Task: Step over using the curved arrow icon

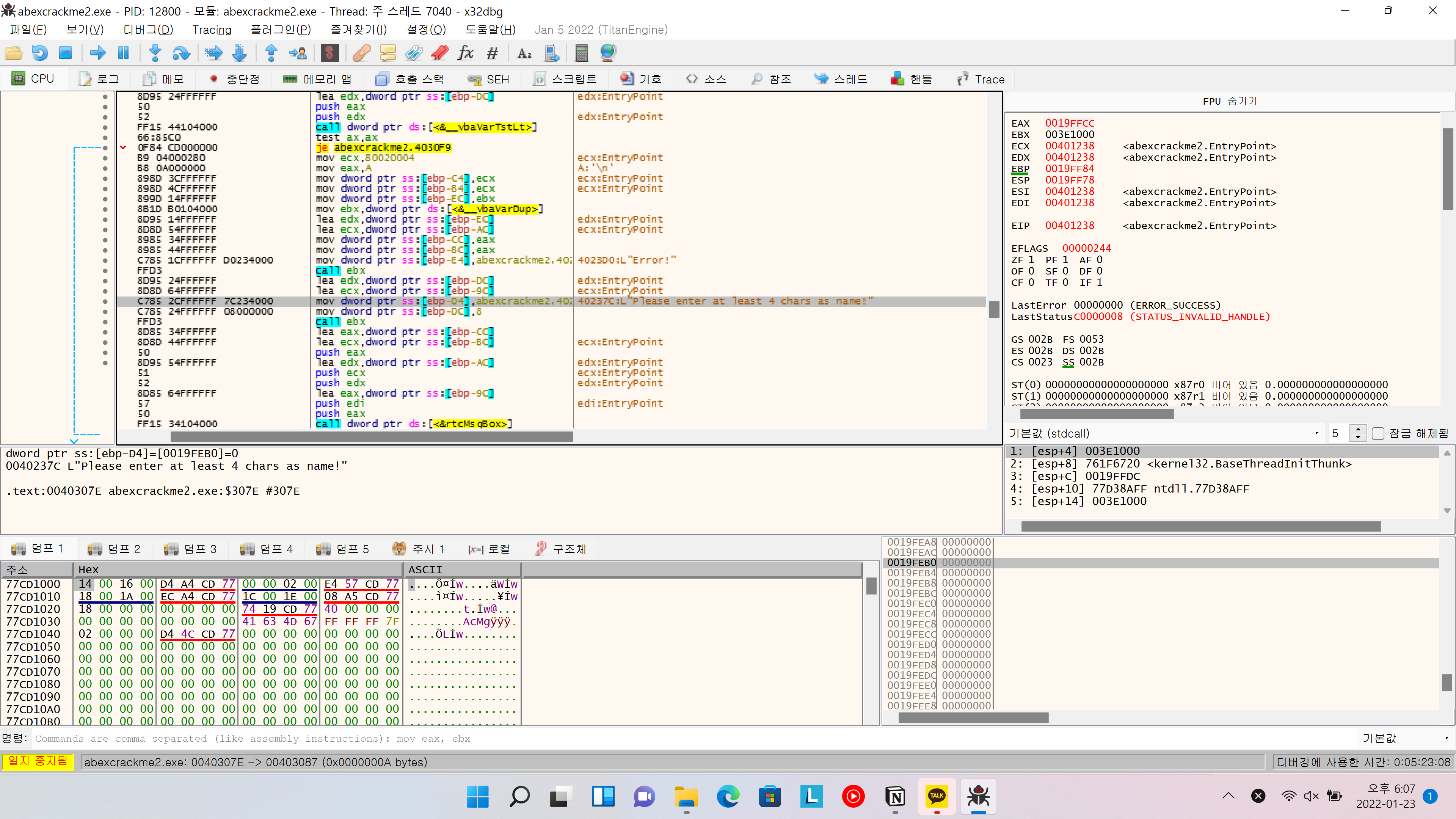Action: pos(181,53)
